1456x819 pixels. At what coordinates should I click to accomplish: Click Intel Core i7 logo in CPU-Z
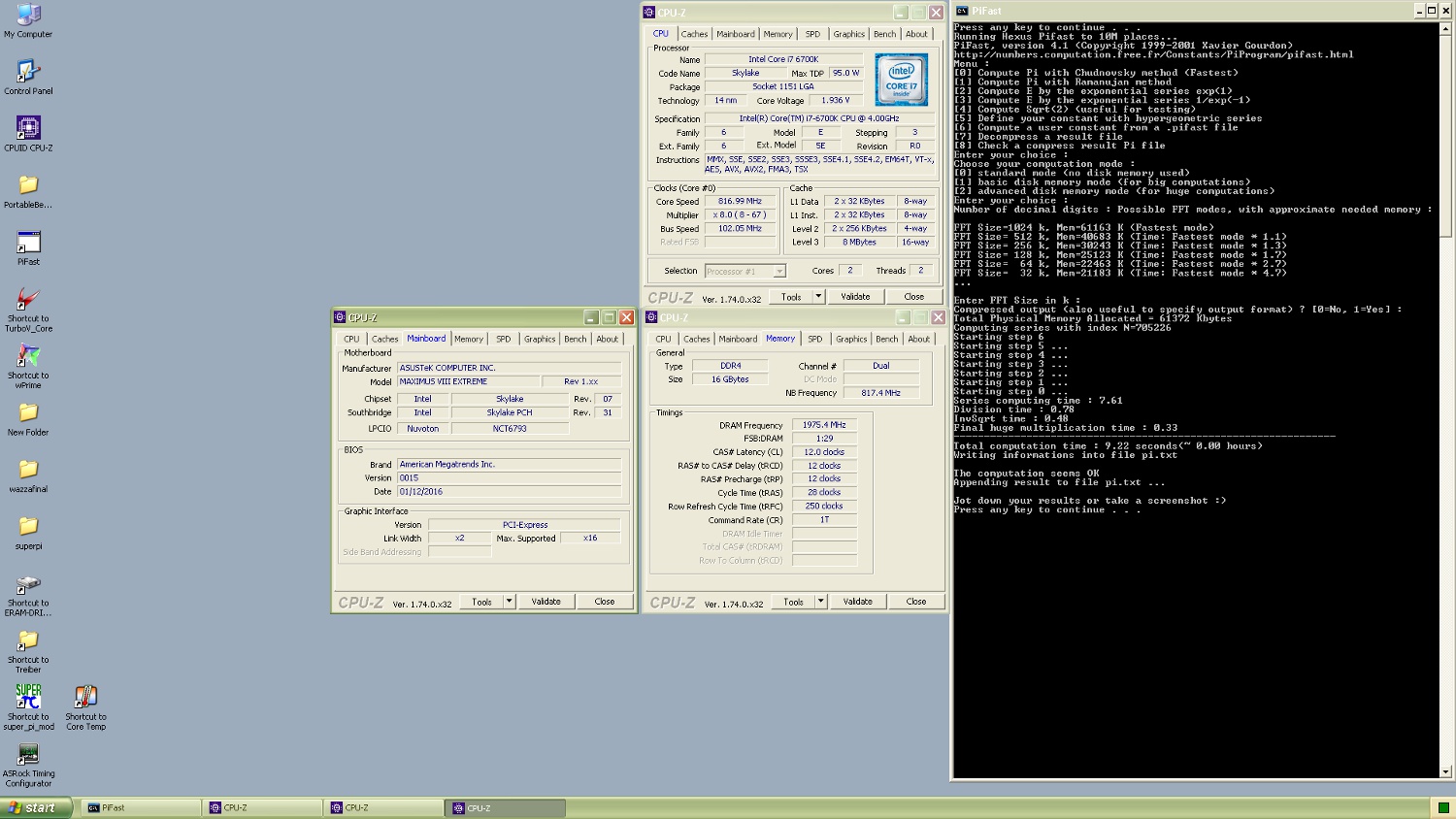click(901, 80)
